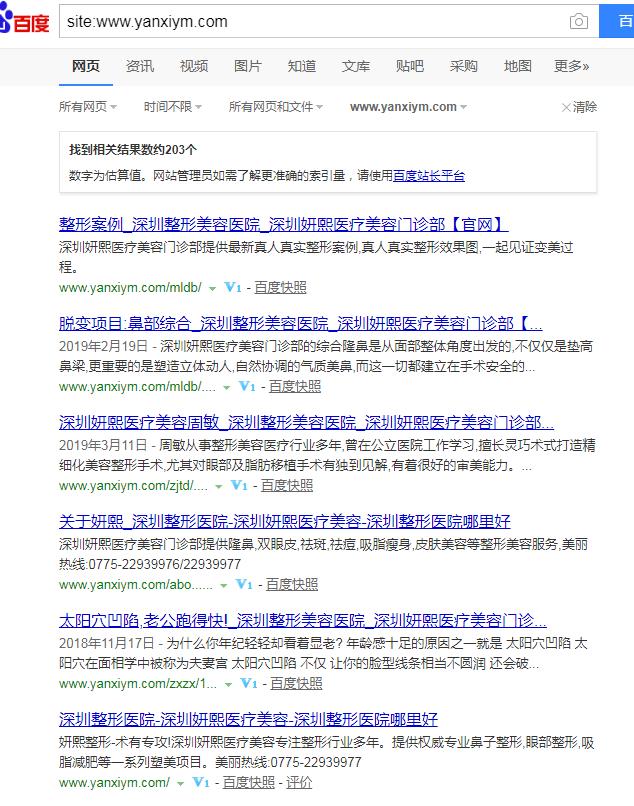Viewport: 634px width, 806px height.
Task: Expand arrow next to www.yanxiym.com/mldb/ URL
Action: point(212,288)
